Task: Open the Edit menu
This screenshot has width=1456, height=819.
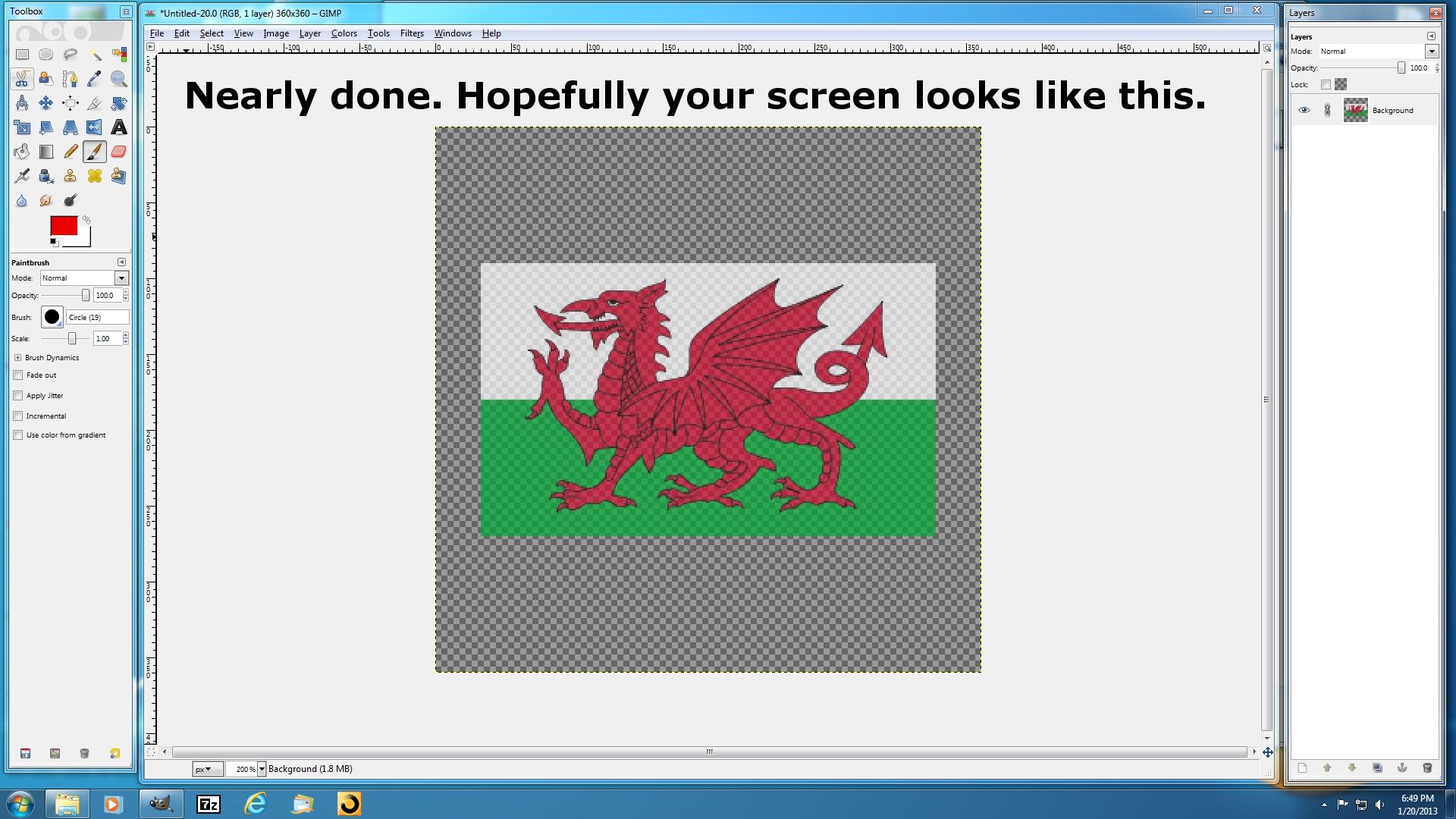Action: pos(182,33)
